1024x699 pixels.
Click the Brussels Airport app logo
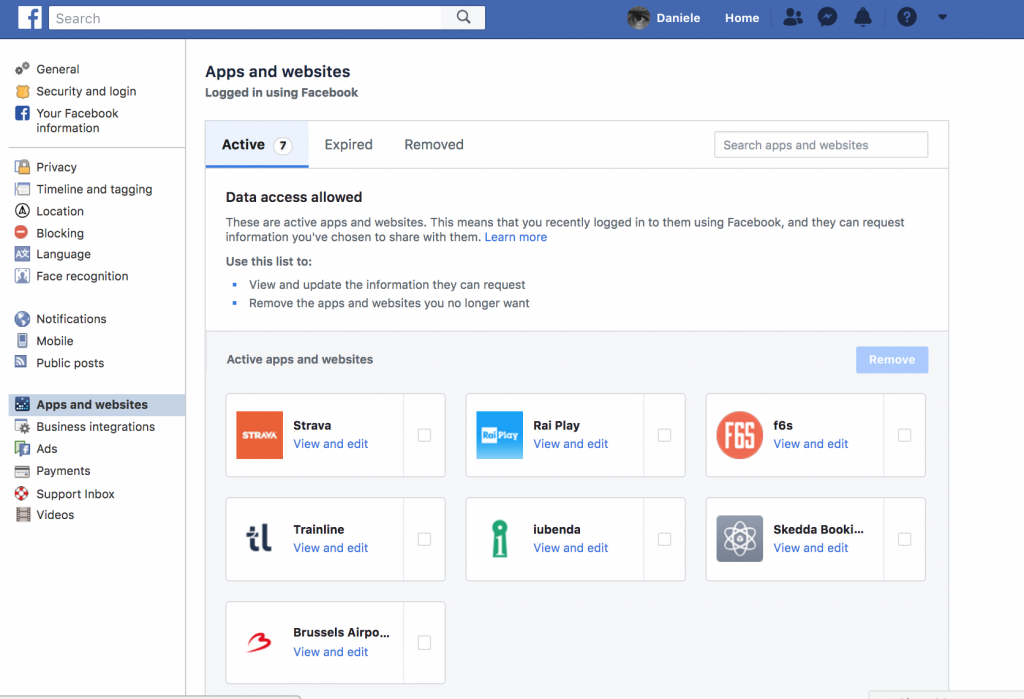[259, 643]
